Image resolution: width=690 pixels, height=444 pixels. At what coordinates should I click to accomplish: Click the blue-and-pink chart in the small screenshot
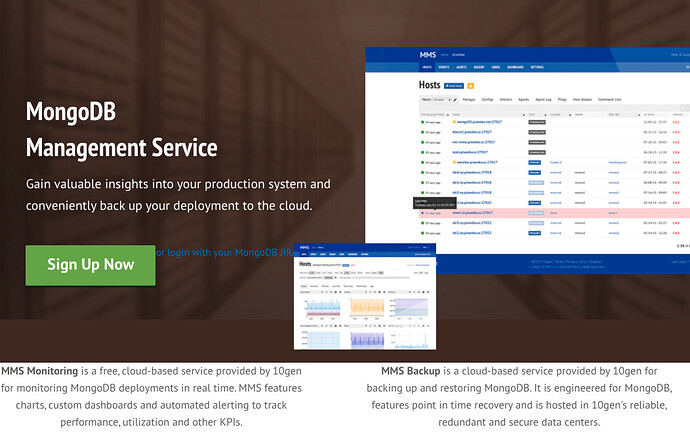click(323, 307)
